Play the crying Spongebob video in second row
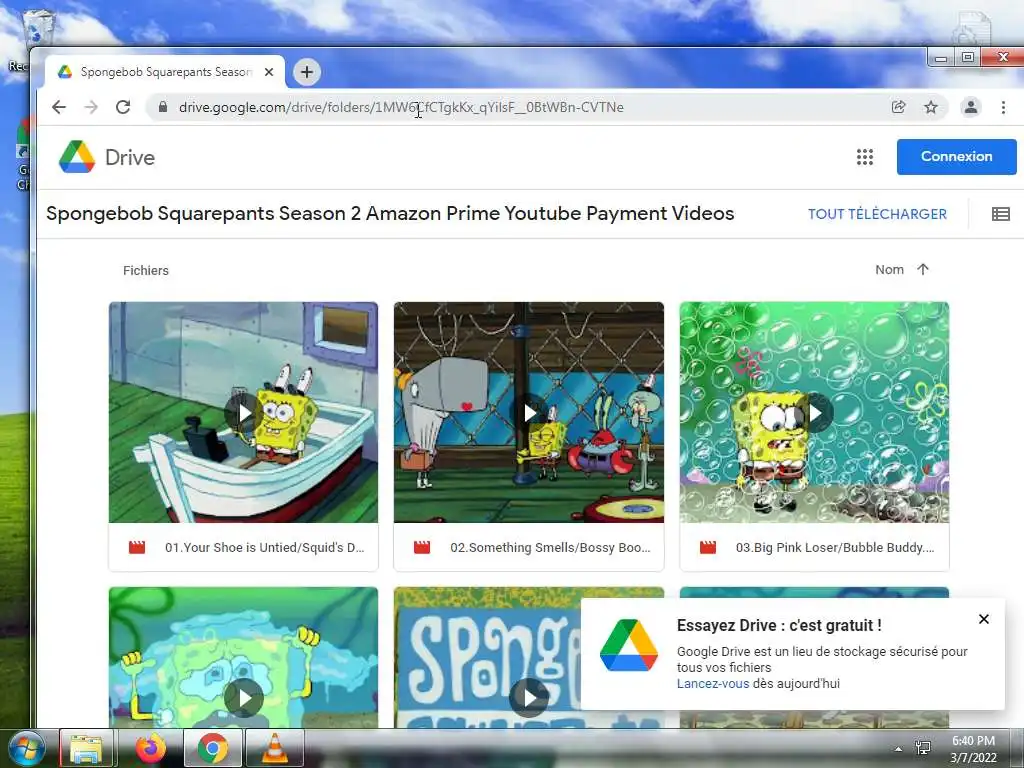This screenshot has width=1024, height=768. 244,697
